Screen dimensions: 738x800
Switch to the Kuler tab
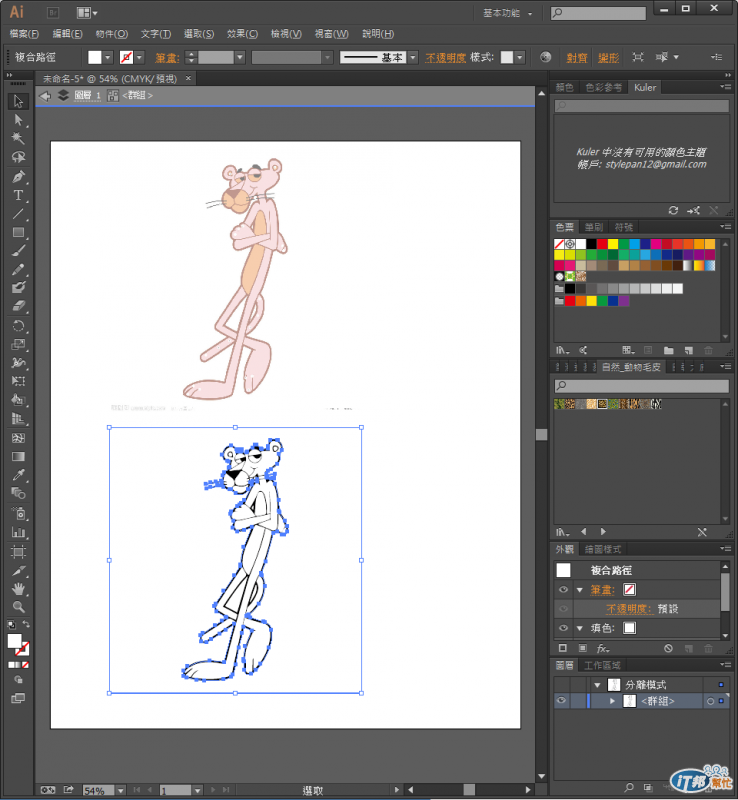645,87
